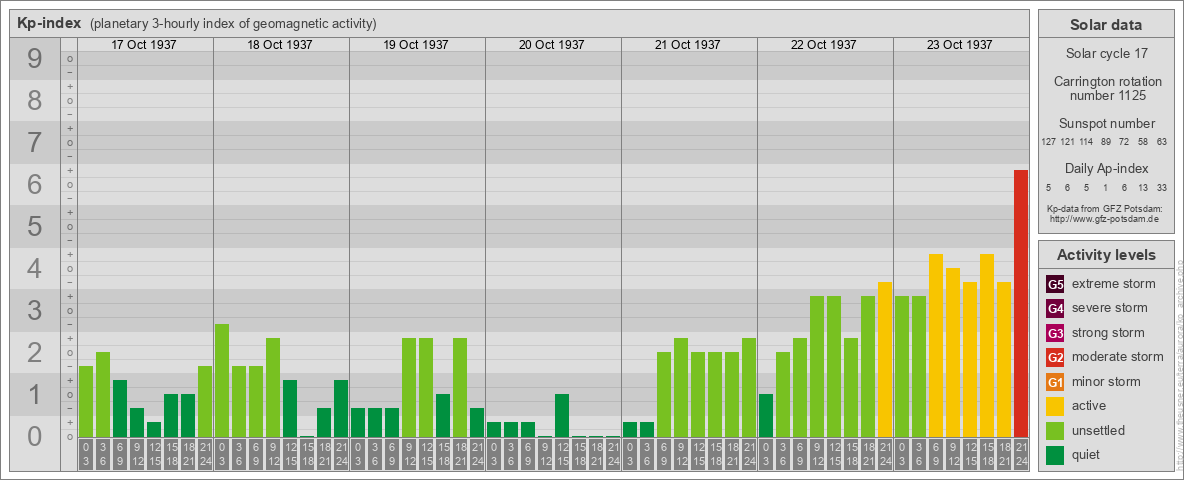1184x480 pixels.
Task: Click Ap-index value 33
Action: coord(1163,187)
